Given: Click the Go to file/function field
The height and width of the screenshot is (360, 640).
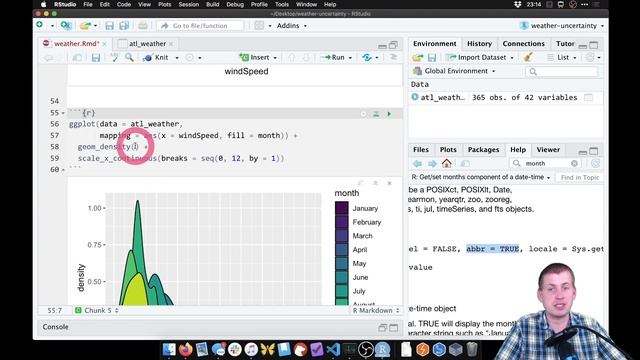Looking at the screenshot, I should (x=200, y=26).
